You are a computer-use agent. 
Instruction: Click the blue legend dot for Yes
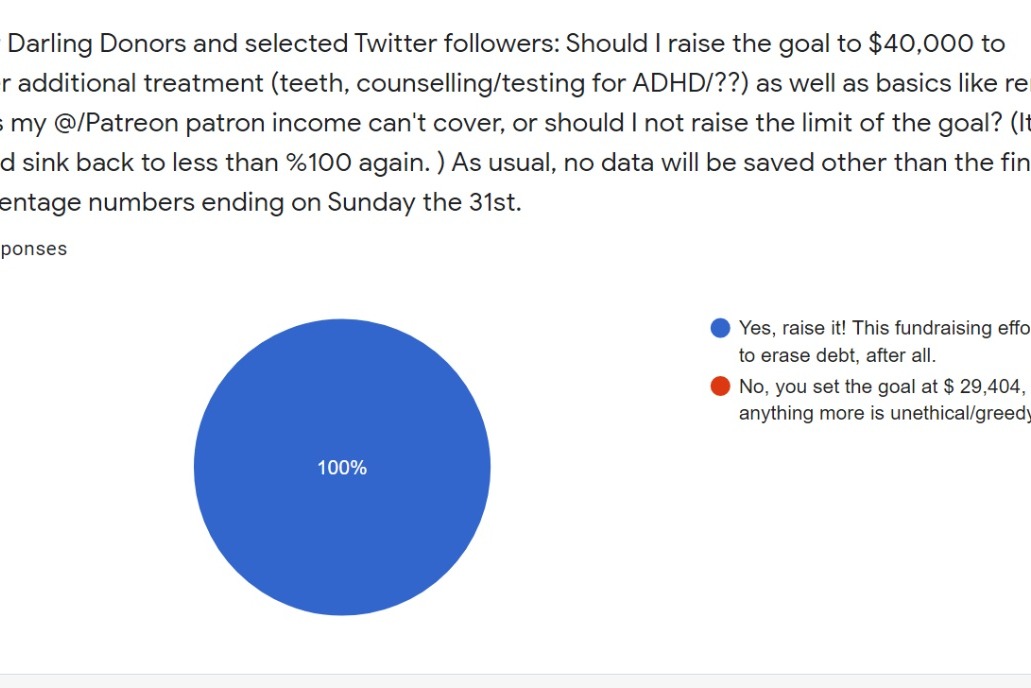click(720, 328)
